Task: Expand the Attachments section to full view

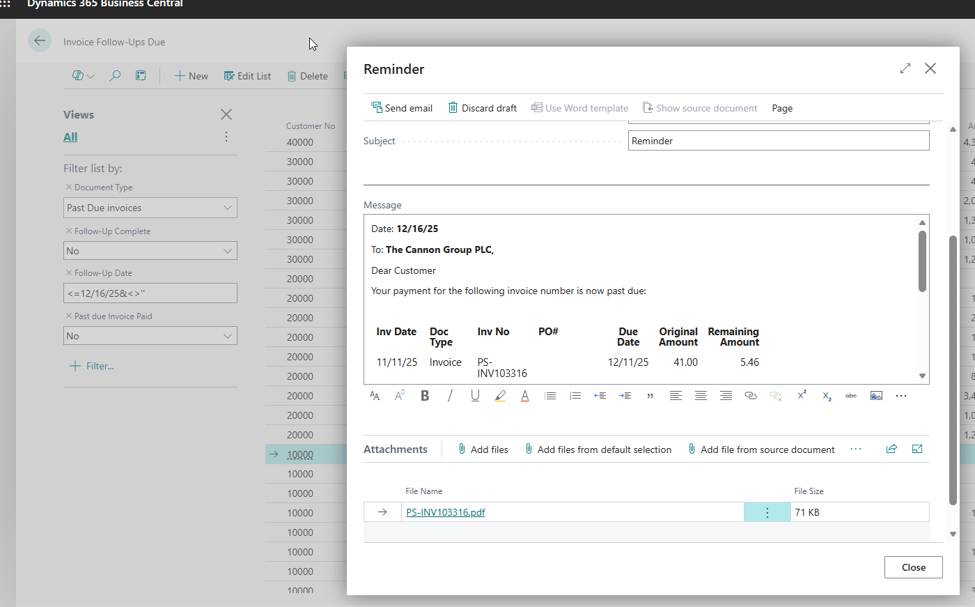Action: pos(917,449)
